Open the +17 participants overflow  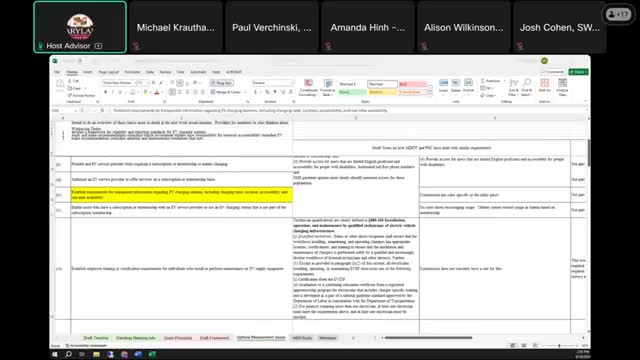pyautogui.click(x=618, y=14)
